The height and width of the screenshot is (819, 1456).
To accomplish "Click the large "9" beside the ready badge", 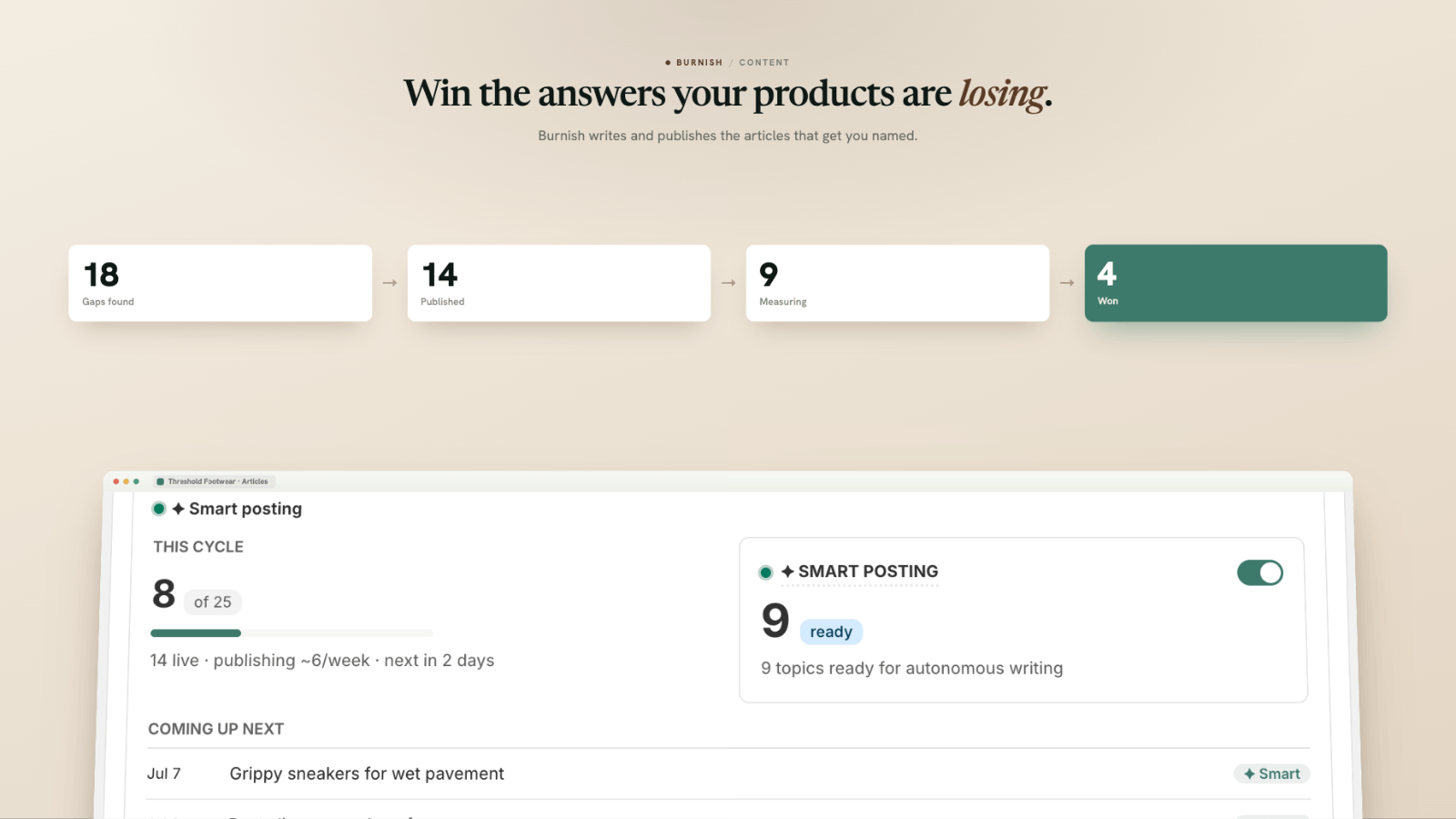I will click(x=775, y=621).
